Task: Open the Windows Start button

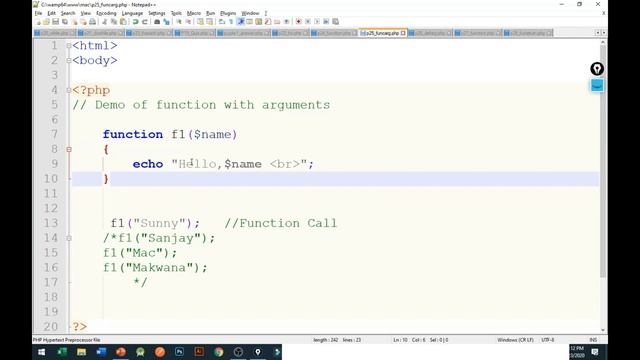Action: pos(42,352)
